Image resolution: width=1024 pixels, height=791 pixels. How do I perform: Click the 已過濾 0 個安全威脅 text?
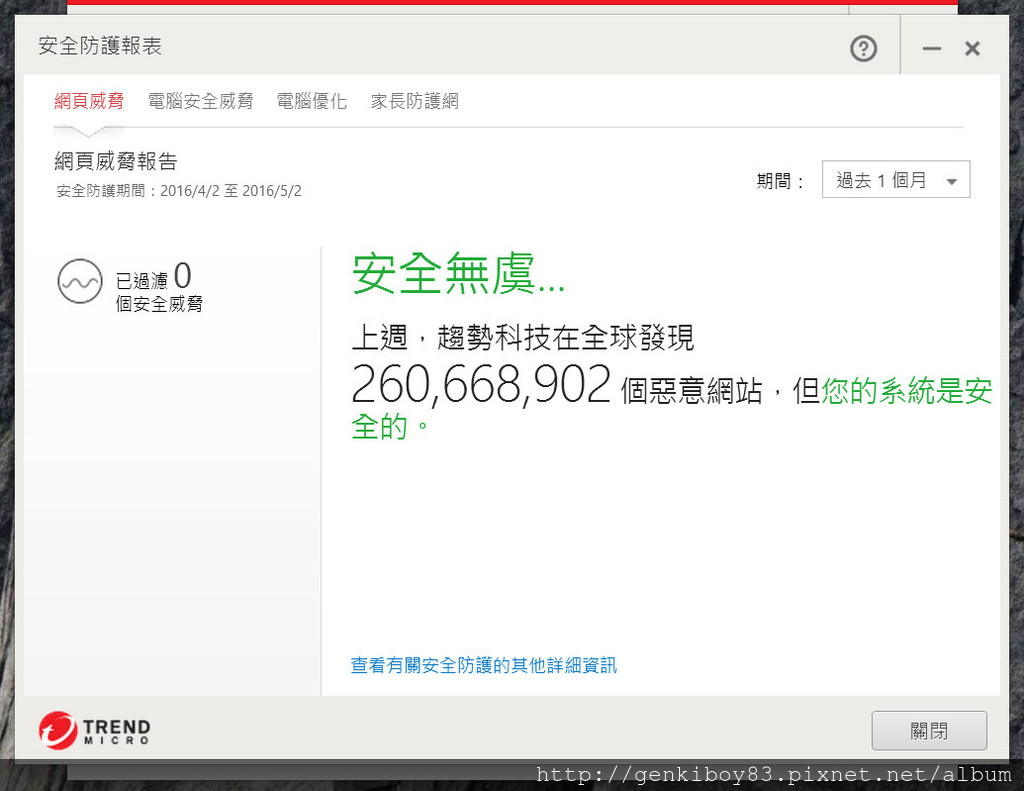click(x=159, y=287)
